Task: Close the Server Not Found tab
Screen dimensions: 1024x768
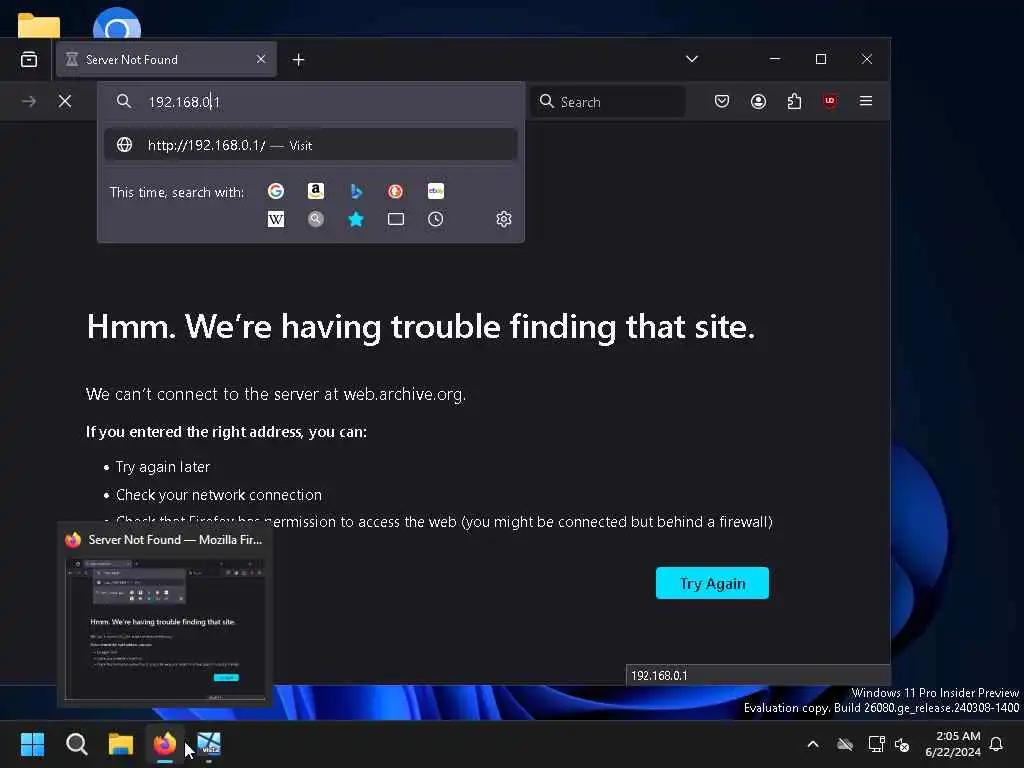Action: coord(261,59)
